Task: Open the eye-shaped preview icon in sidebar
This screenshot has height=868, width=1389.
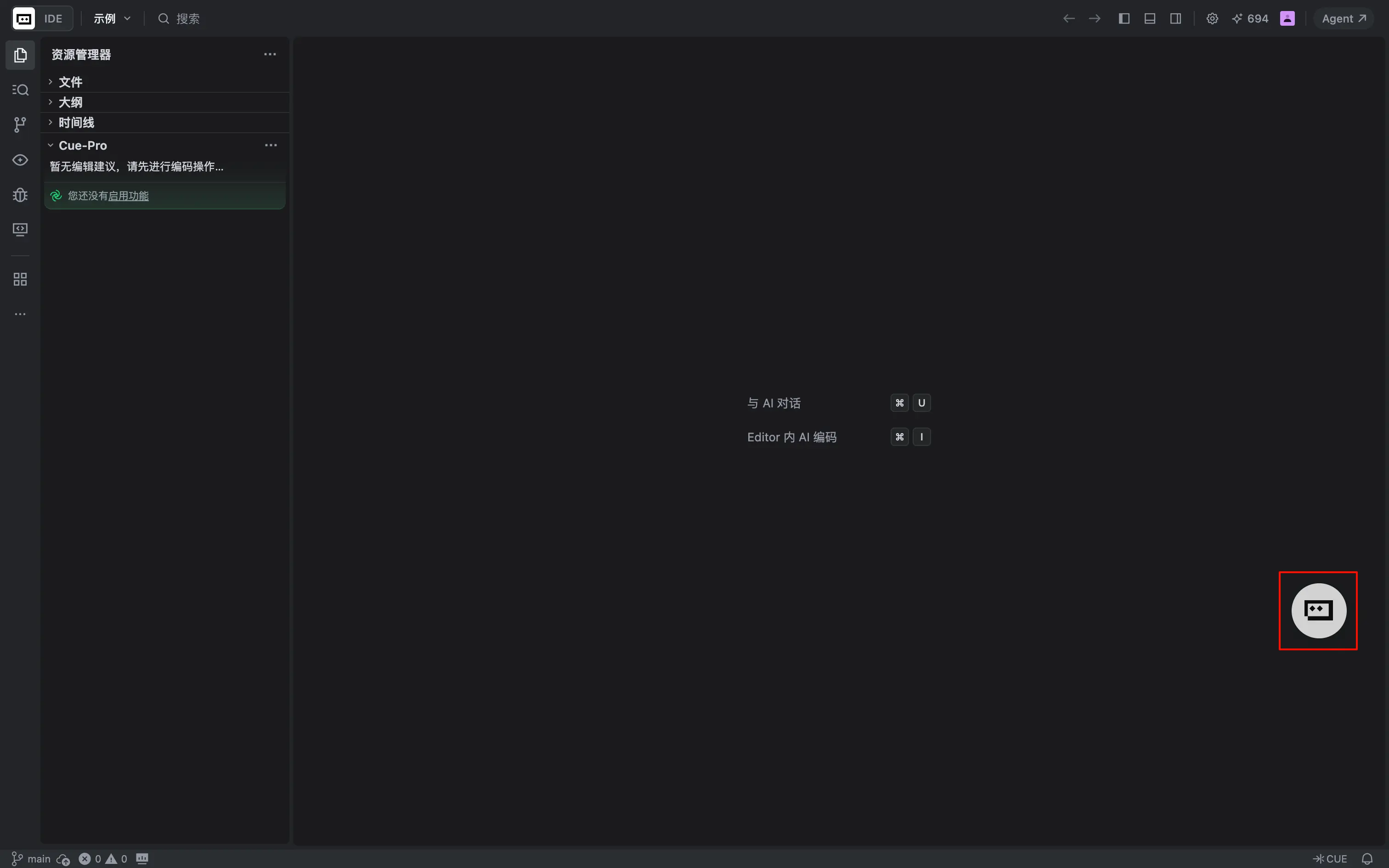Action: pyautogui.click(x=20, y=160)
